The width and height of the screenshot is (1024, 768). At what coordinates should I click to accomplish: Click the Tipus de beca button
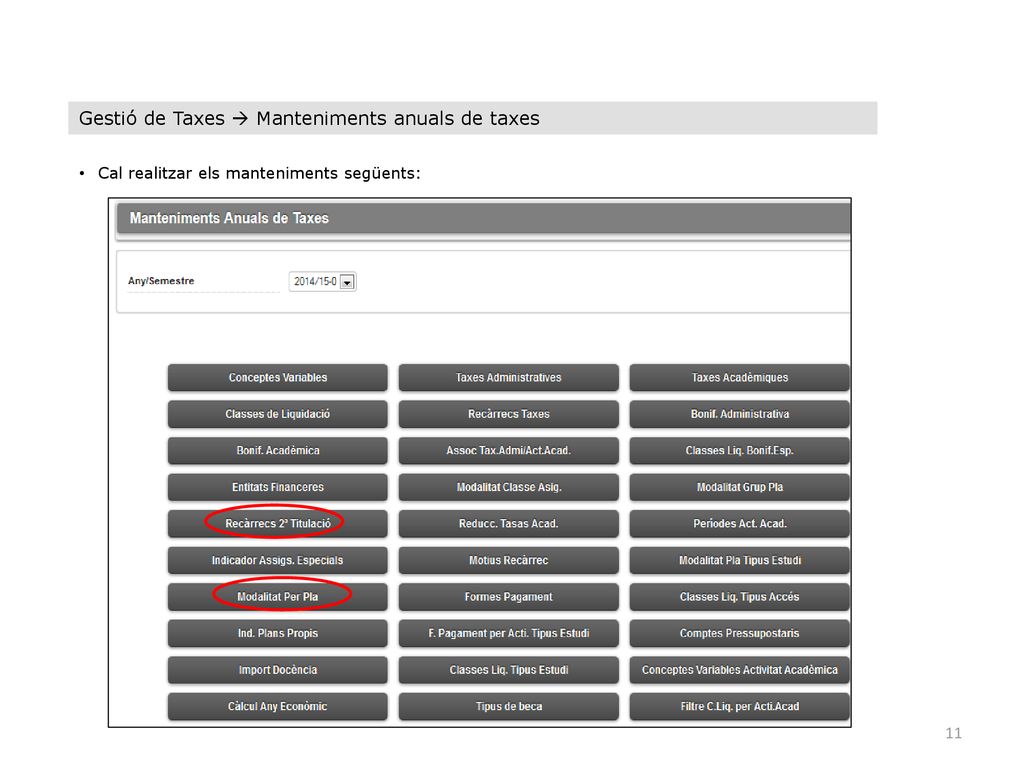click(509, 707)
